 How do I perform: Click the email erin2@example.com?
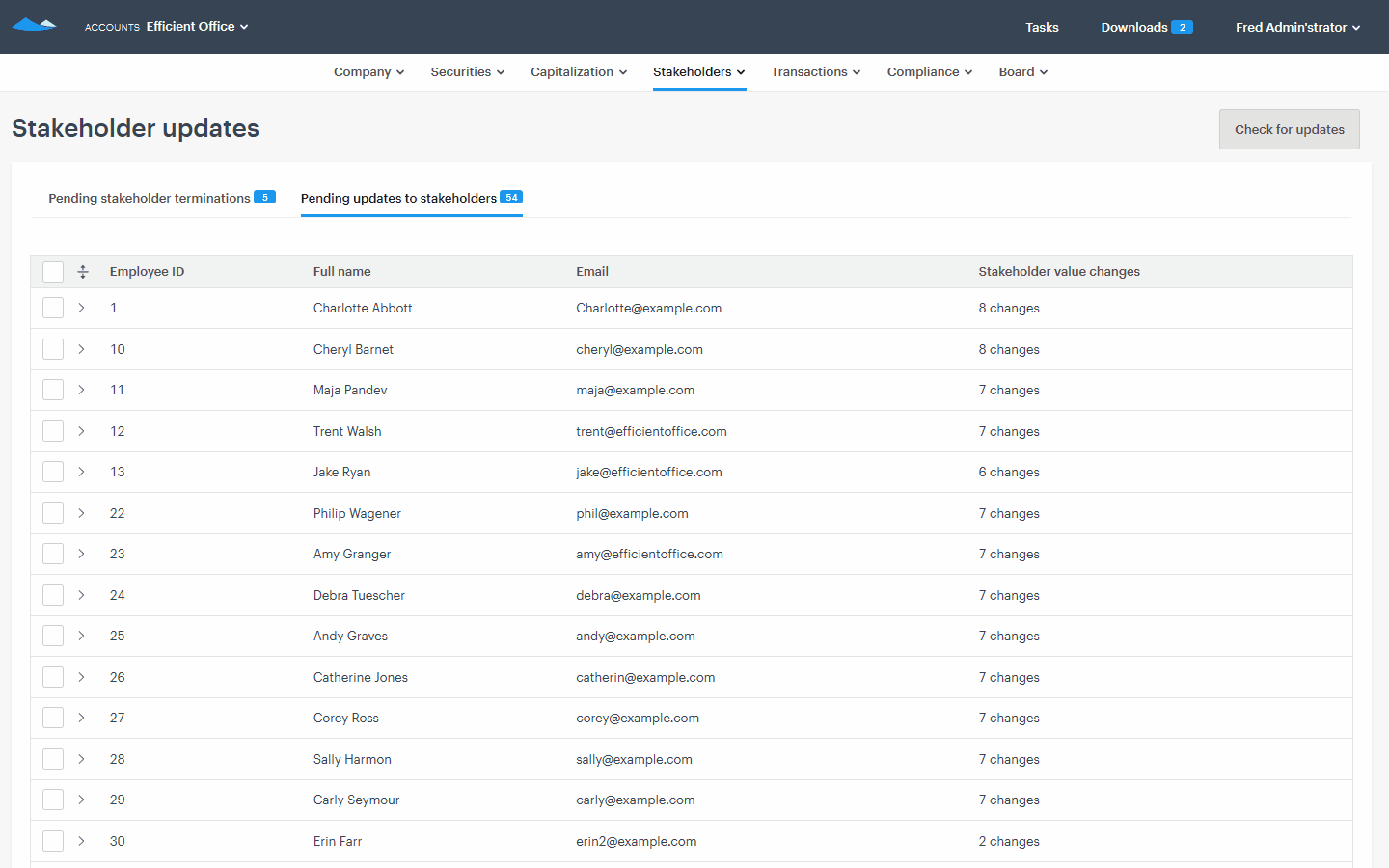pos(637,841)
